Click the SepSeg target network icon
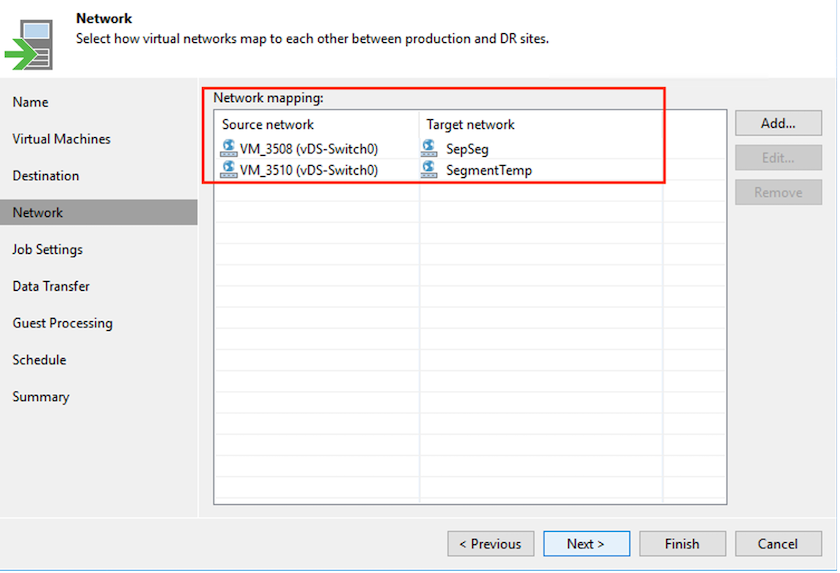The image size is (840, 573). pyautogui.click(x=430, y=149)
